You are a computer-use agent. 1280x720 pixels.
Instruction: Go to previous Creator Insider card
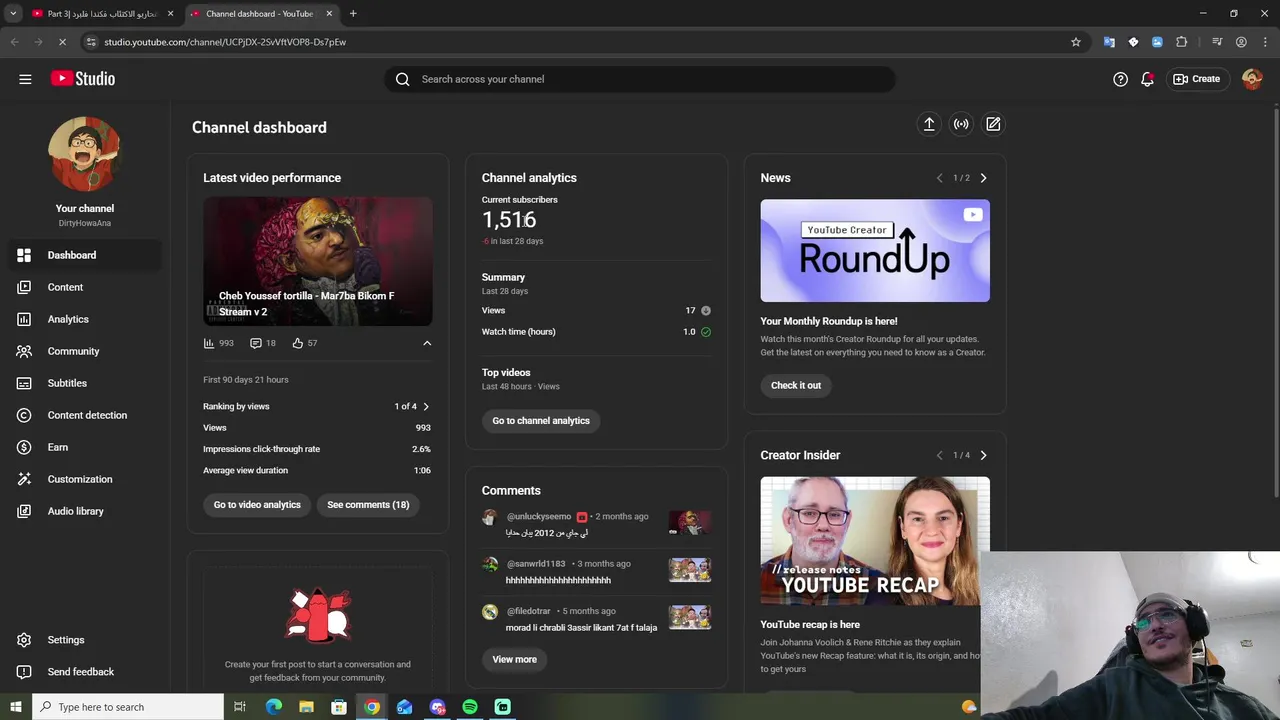pos(939,455)
